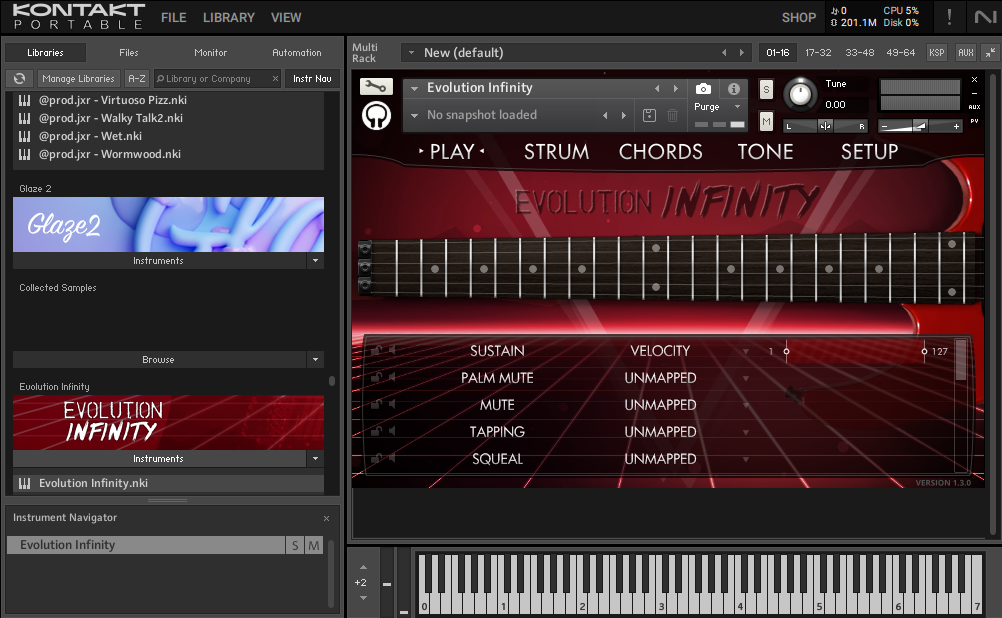Expand the Glaze 2 Instruments dropdown arrow

pyautogui.click(x=315, y=261)
